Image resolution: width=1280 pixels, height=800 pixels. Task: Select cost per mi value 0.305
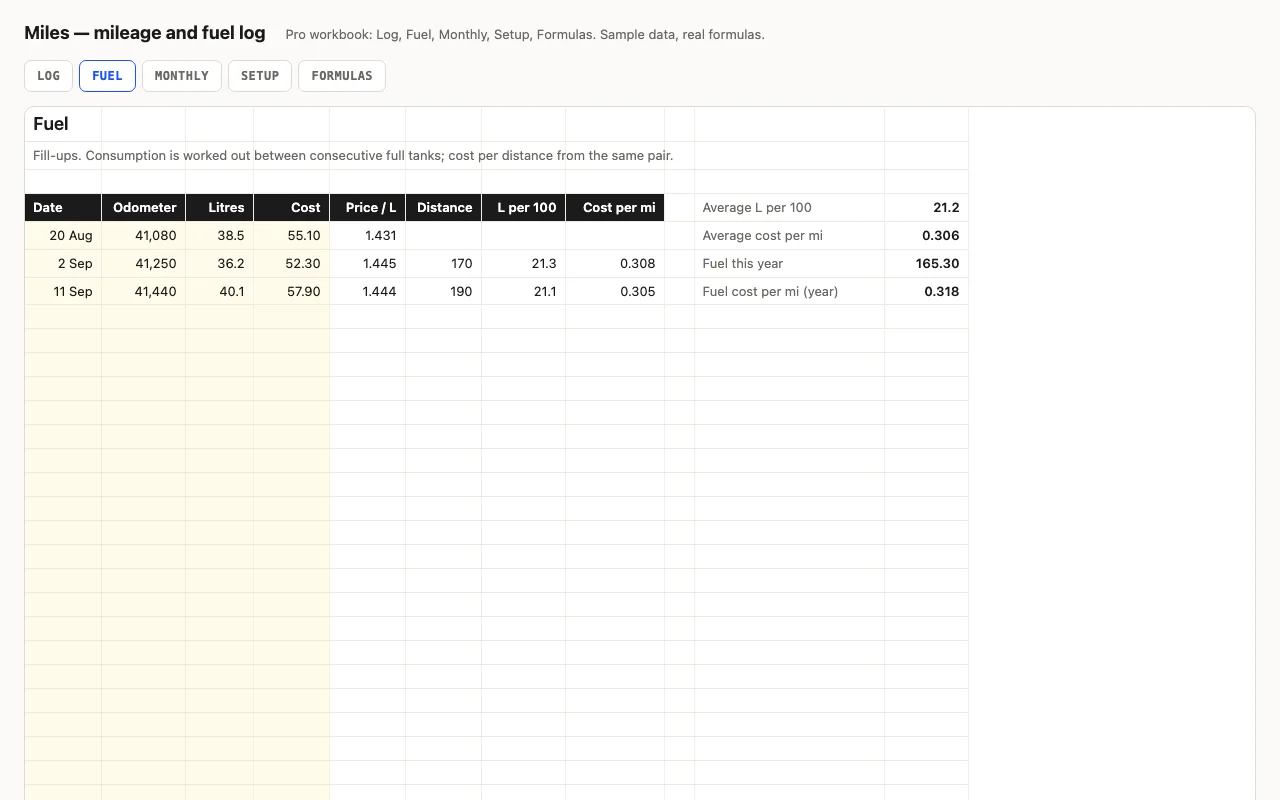point(615,292)
